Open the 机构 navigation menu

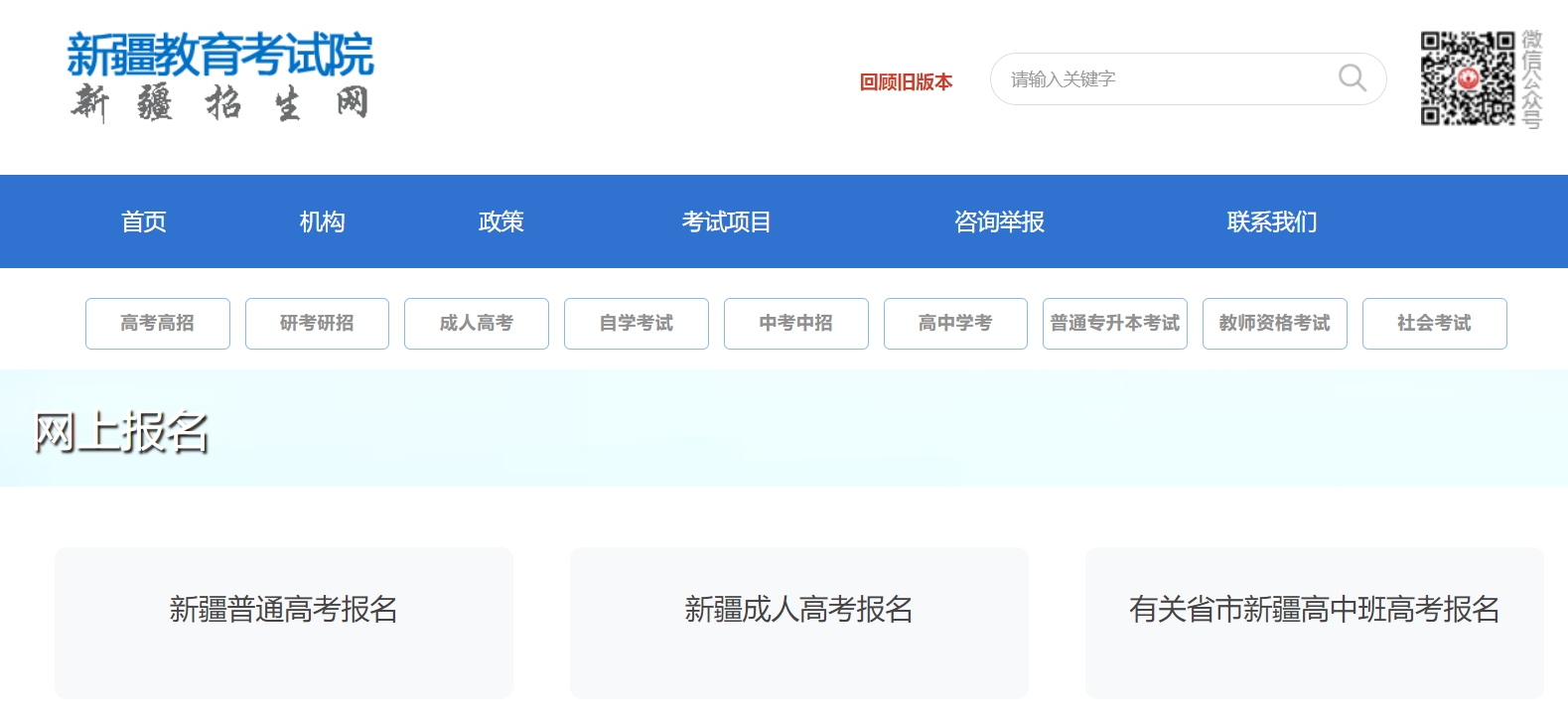click(x=322, y=221)
